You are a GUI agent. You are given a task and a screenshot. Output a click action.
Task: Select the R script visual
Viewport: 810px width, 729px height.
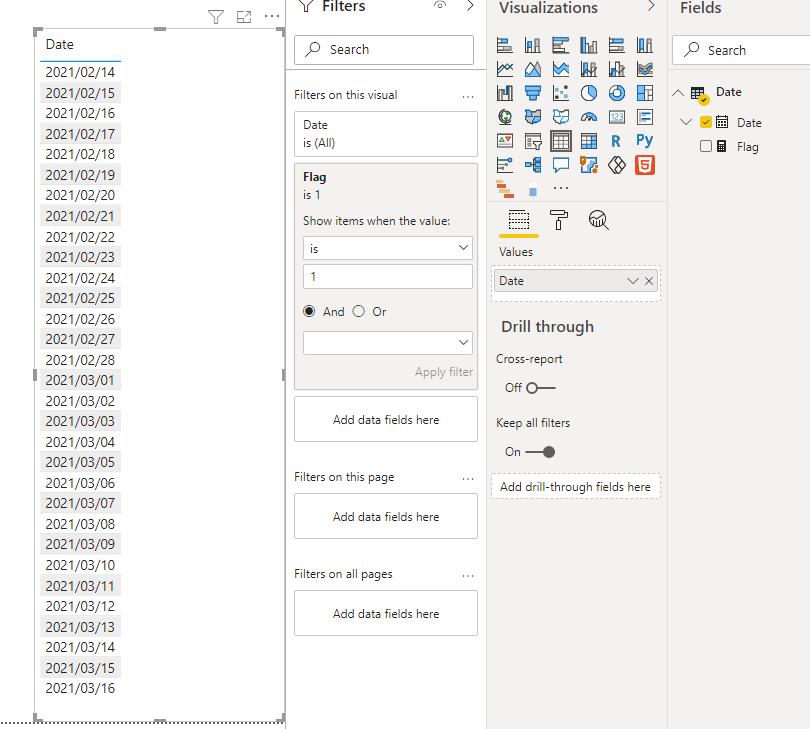[616, 141]
